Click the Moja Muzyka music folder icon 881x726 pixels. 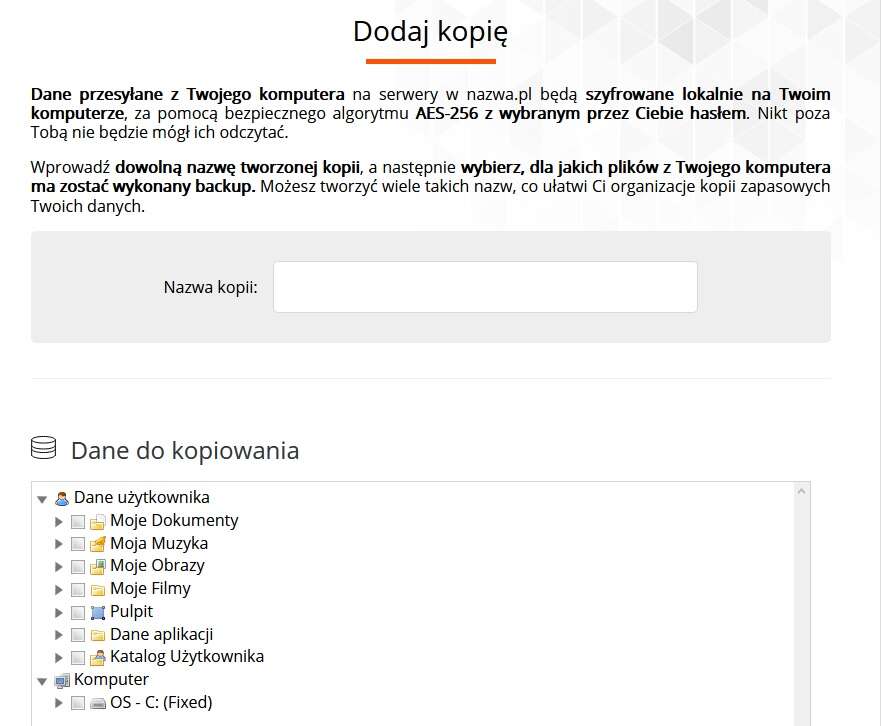click(97, 543)
